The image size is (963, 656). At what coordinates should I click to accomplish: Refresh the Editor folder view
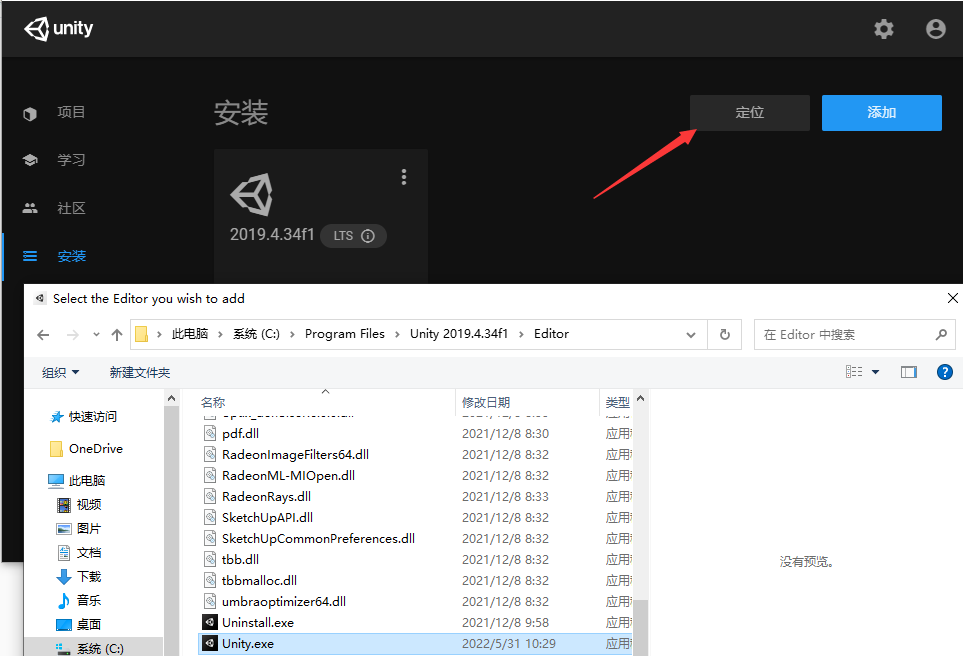point(725,335)
